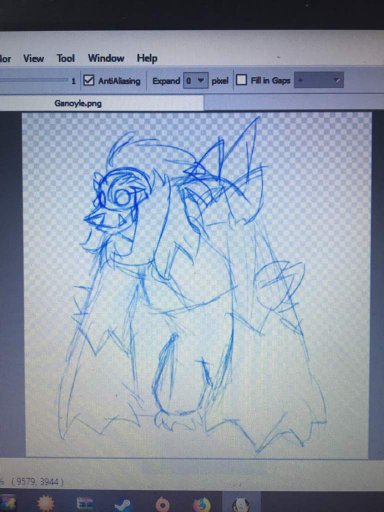Image resolution: width=384 pixels, height=512 pixels.
Task: Click the pink circular taskbar icon
Action: [x=163, y=504]
